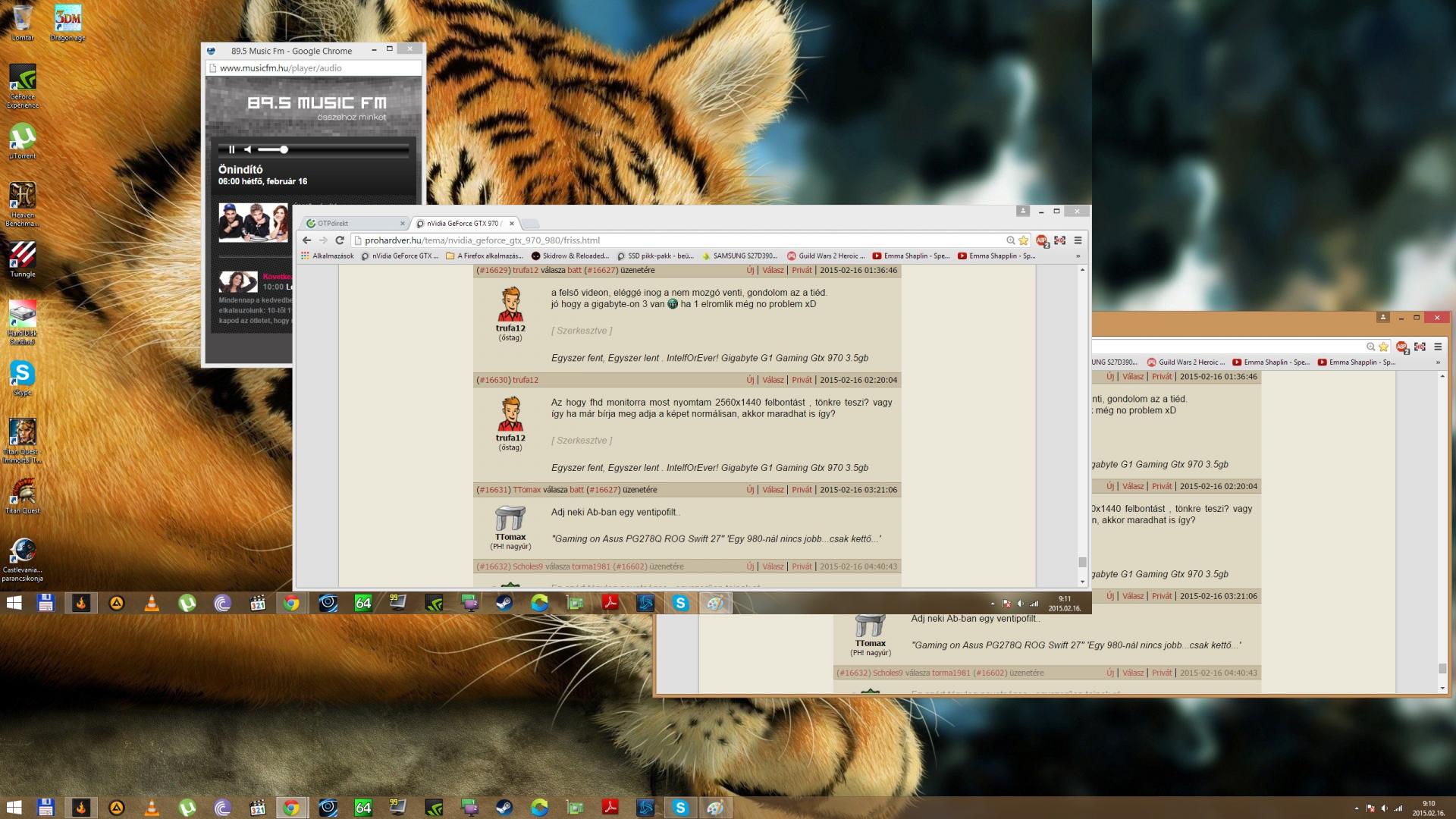Open Alkalmazások apps shortcut in bookmarks bar
1456x819 pixels.
(x=328, y=256)
